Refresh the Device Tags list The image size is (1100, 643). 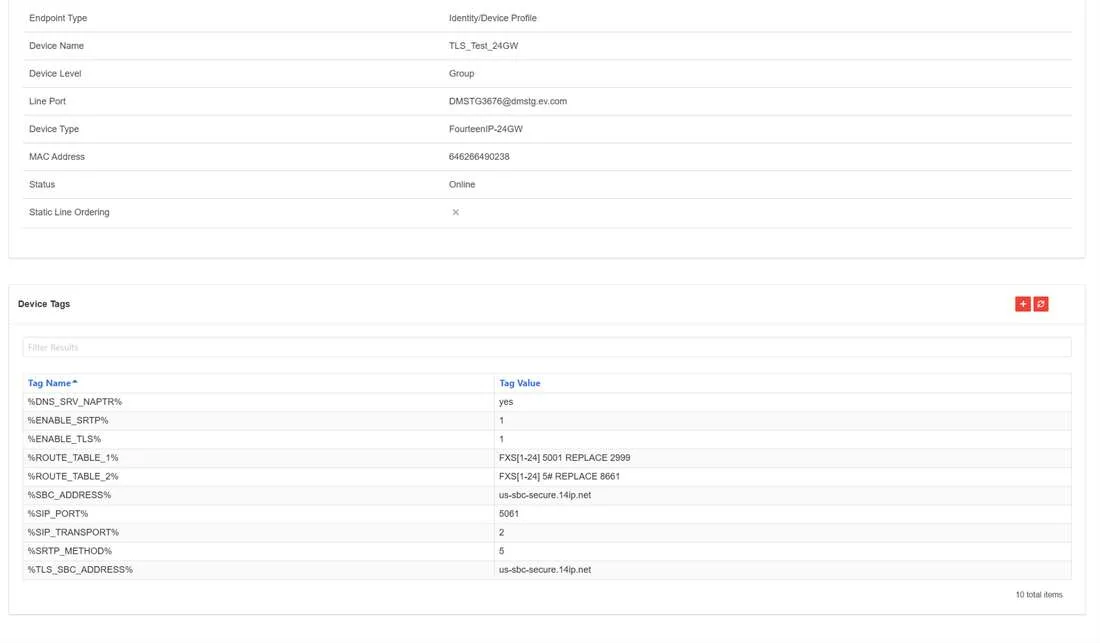1041,304
